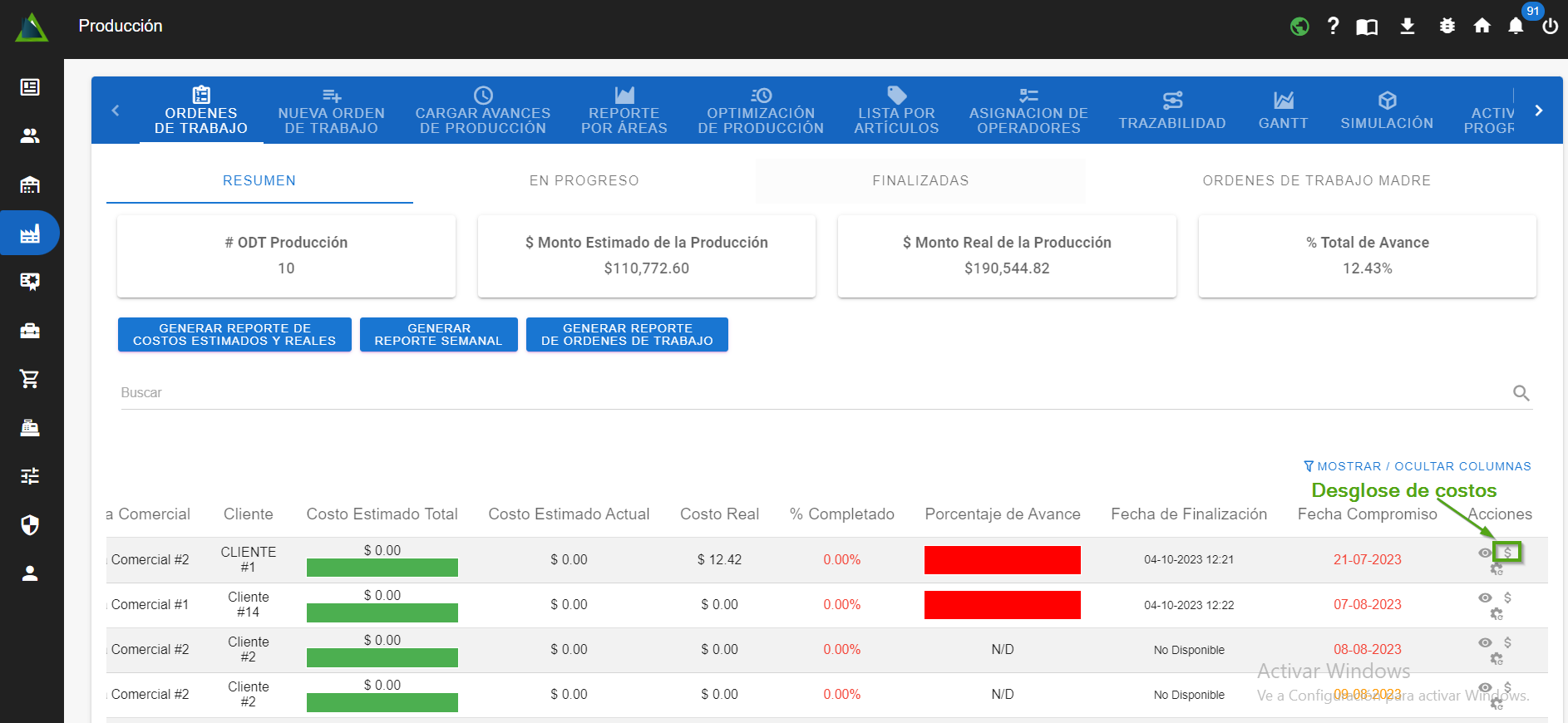This screenshot has width=1568, height=723.
Task: Open the shopping cart sidebar icon
Action: pos(30,379)
